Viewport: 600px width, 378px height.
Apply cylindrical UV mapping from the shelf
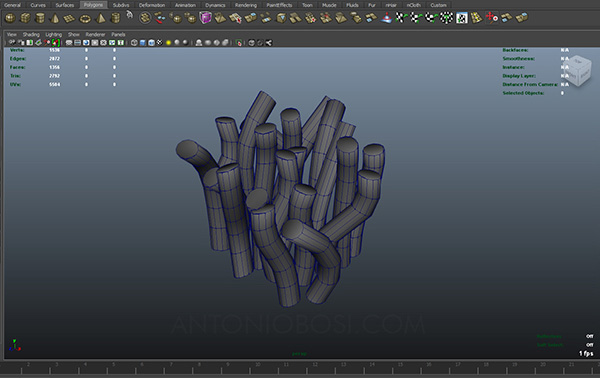[x=416, y=18]
